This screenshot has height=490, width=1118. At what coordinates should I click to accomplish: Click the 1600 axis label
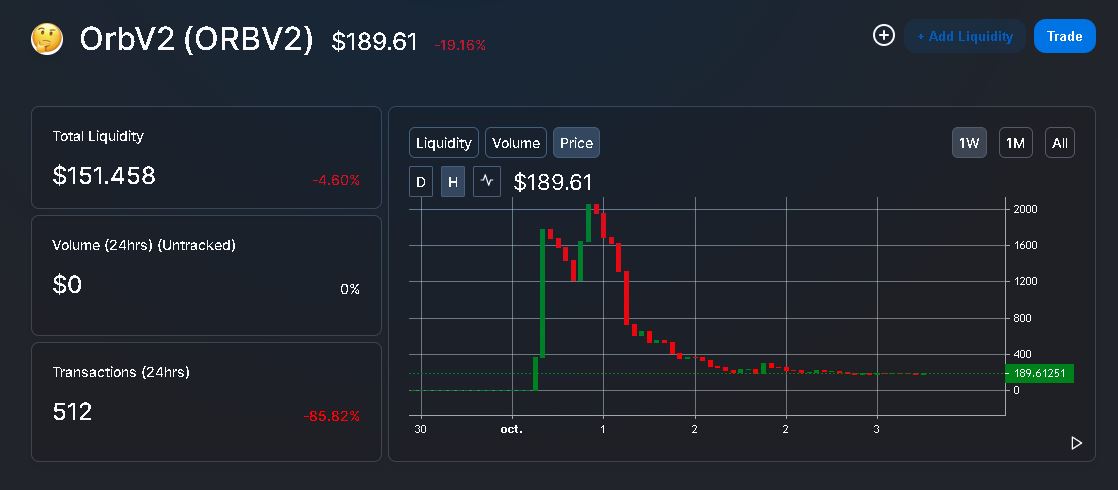[x=1025, y=245]
